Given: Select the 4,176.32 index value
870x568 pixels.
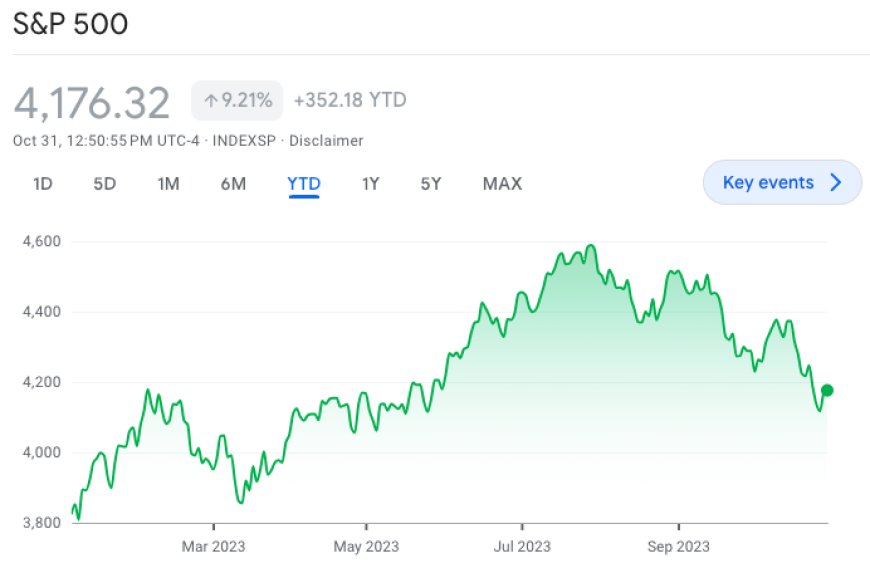Looking at the screenshot, I should coord(92,103).
